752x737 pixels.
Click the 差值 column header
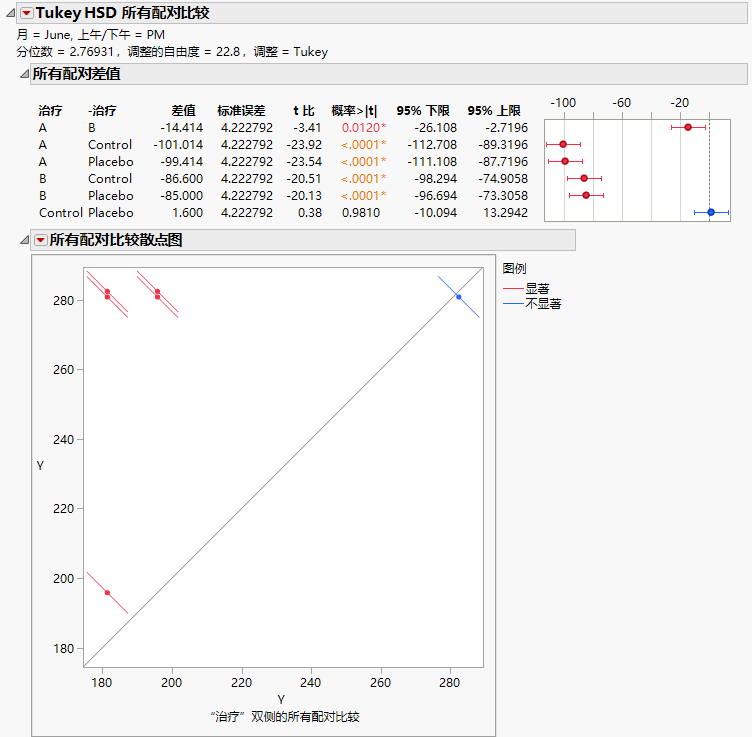pyautogui.click(x=183, y=110)
